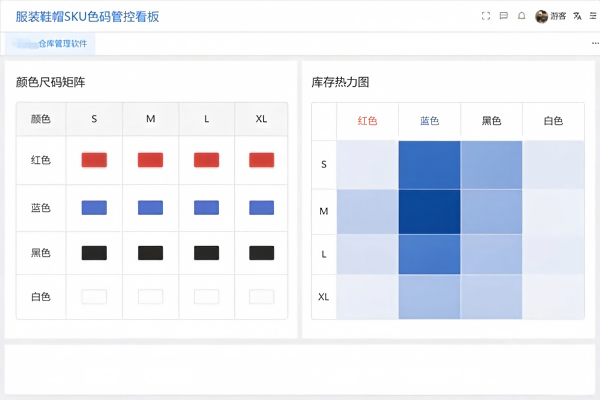Click heatmap cell for 白色 size M
This screenshot has width=600, height=400.
pyautogui.click(x=553, y=212)
